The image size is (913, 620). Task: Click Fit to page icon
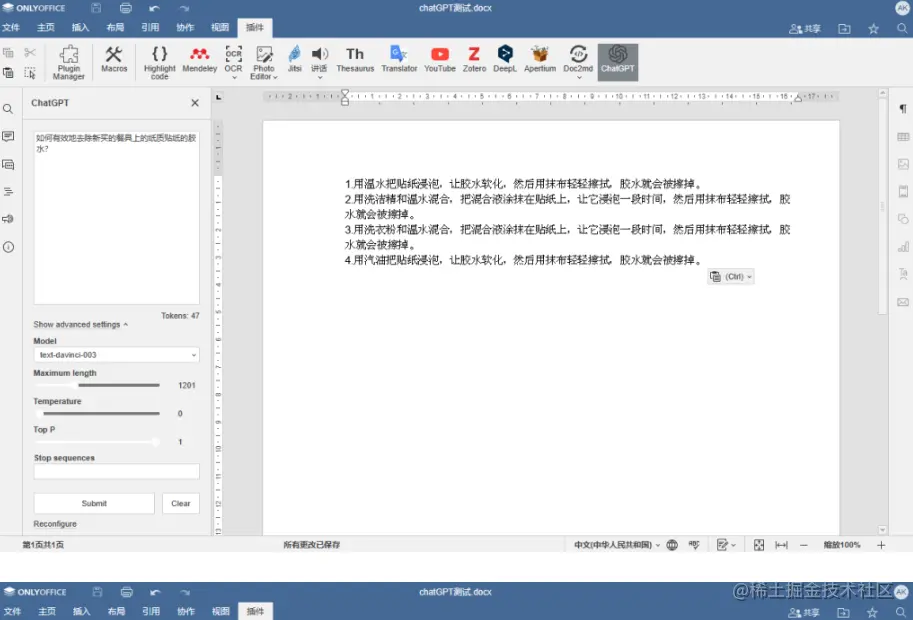click(759, 545)
